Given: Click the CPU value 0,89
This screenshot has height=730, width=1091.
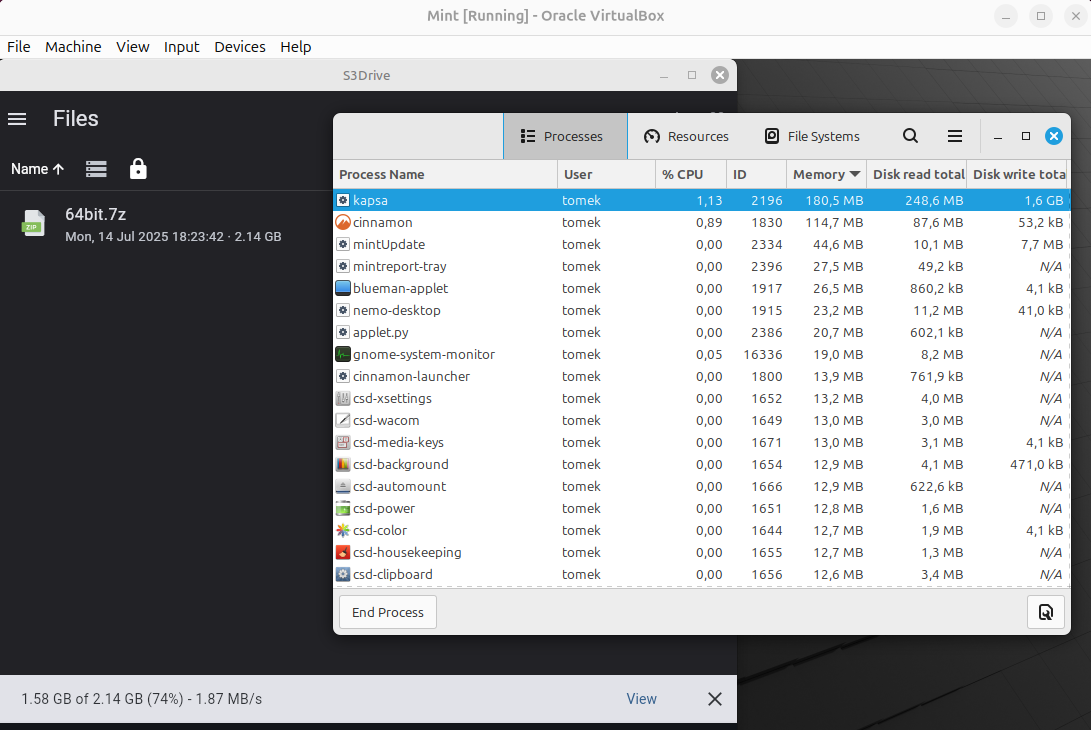Looking at the screenshot, I should [x=709, y=223].
